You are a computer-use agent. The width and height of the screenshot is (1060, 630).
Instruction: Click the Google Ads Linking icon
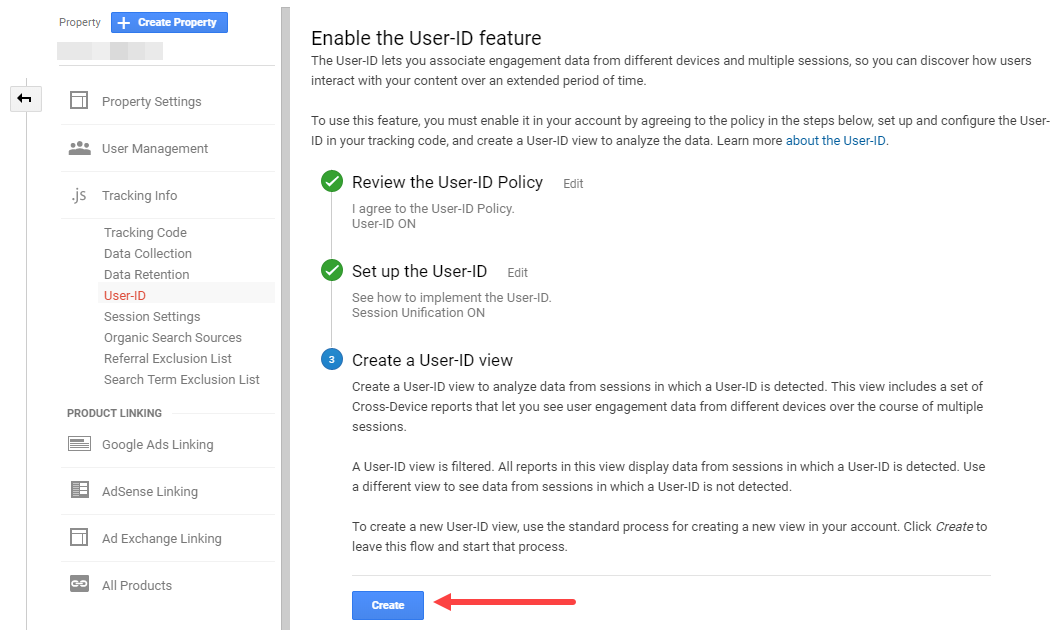(79, 444)
